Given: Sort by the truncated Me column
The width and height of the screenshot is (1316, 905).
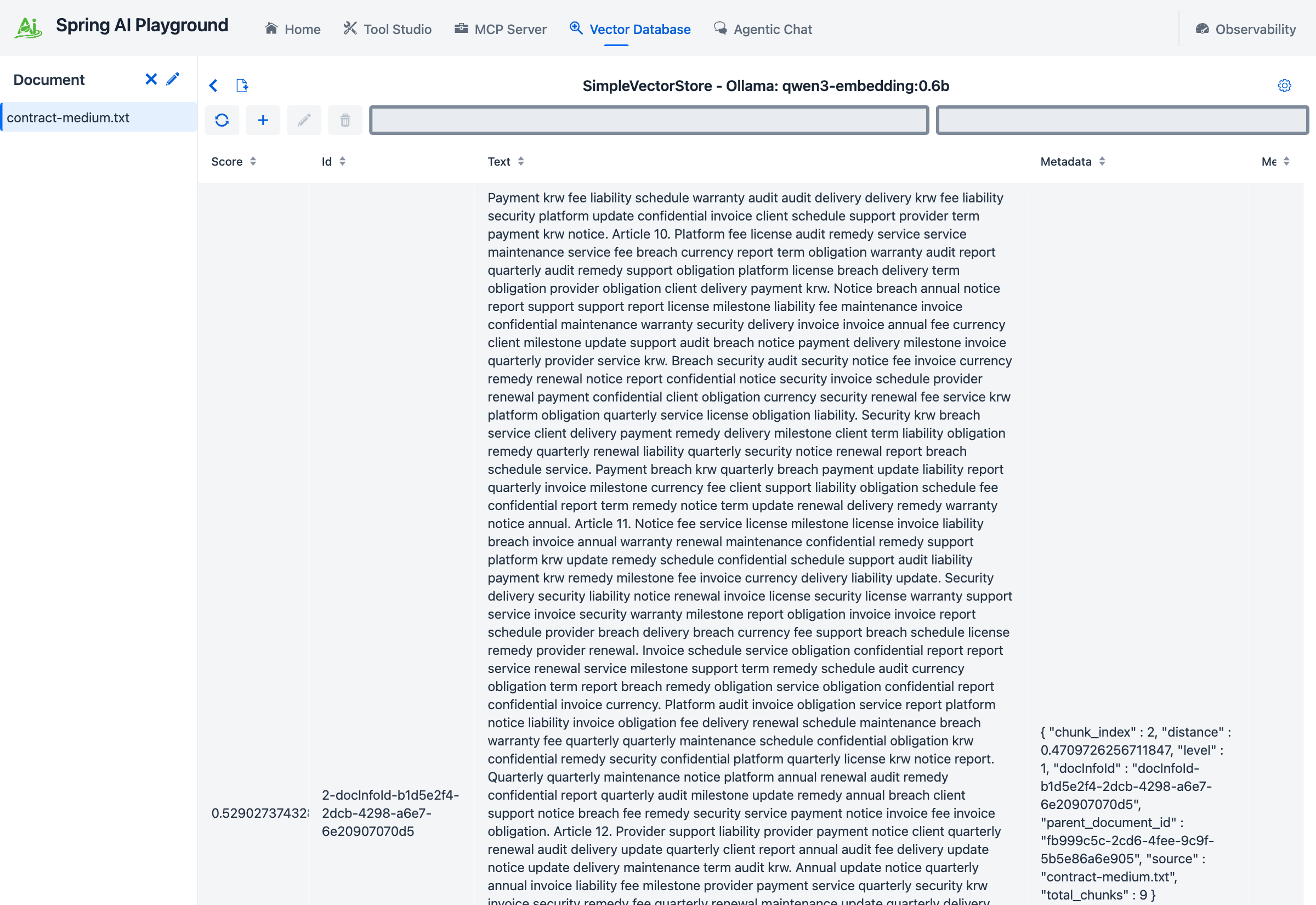Looking at the screenshot, I should 1275,162.
